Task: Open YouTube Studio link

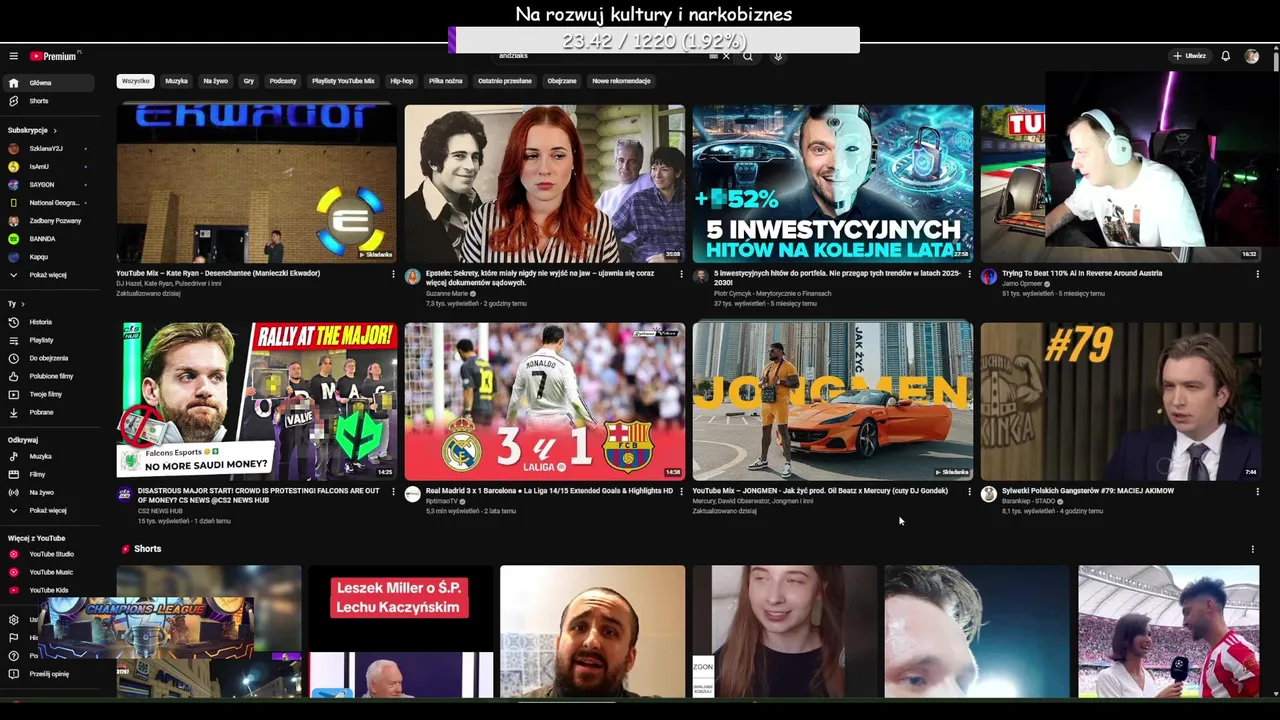Action: (48, 554)
